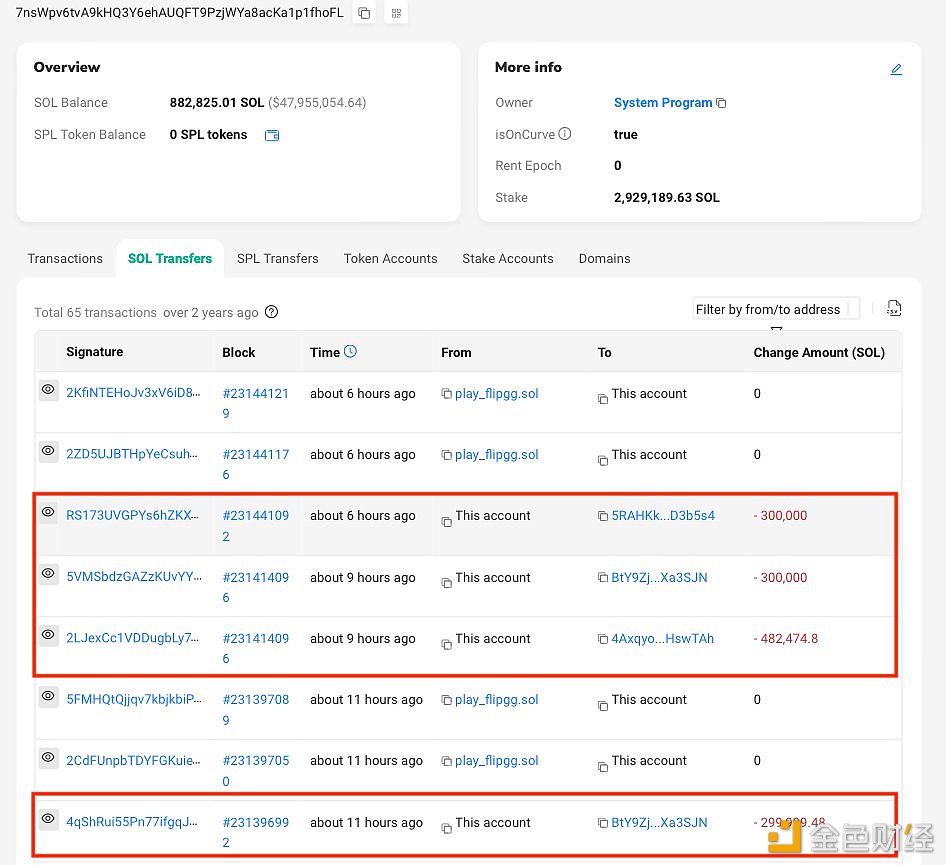Show isOnCurve info tooltip icon

click(565, 134)
